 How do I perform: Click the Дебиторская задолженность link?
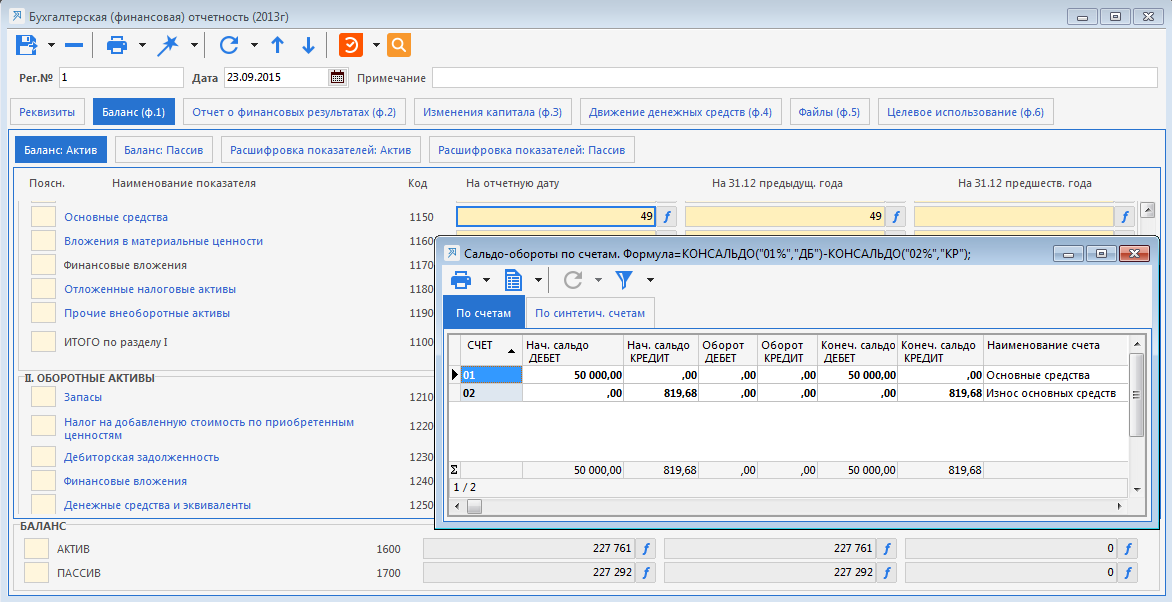pos(141,457)
